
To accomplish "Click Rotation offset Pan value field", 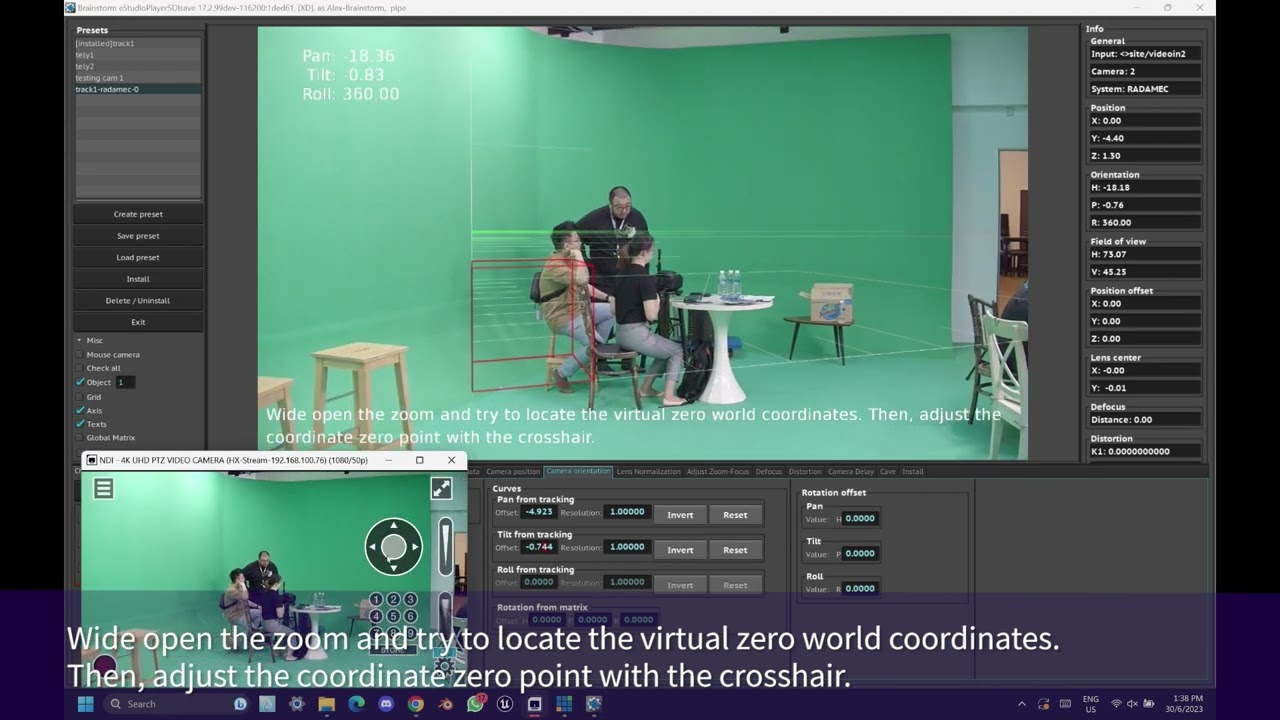I will click(x=861, y=518).
